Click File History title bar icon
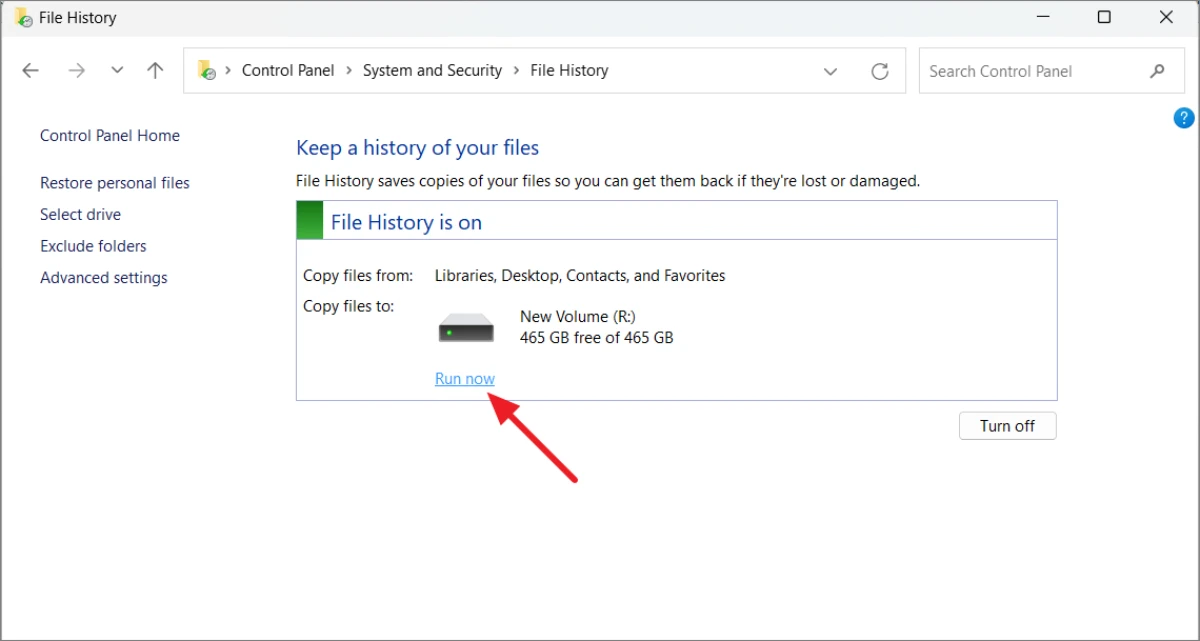Image resolution: width=1200 pixels, height=641 pixels. click(22, 17)
